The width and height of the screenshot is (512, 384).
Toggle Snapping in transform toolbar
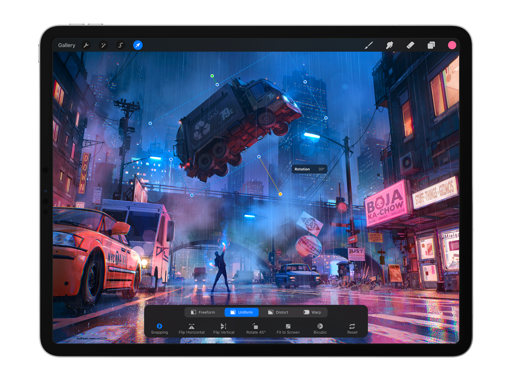[x=159, y=328]
